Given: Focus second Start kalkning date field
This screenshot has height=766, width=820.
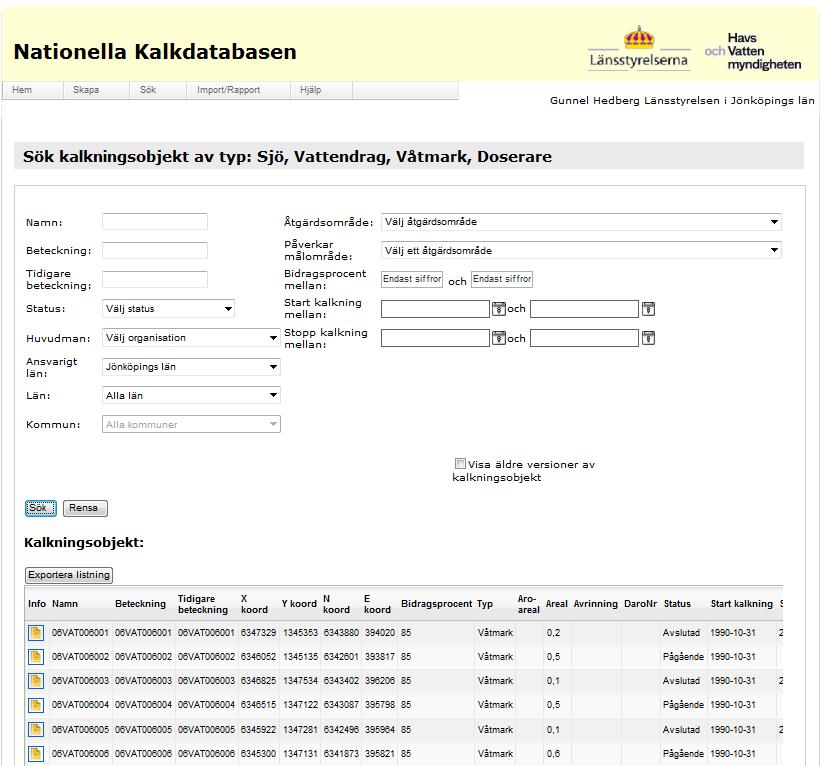Looking at the screenshot, I should click(585, 309).
